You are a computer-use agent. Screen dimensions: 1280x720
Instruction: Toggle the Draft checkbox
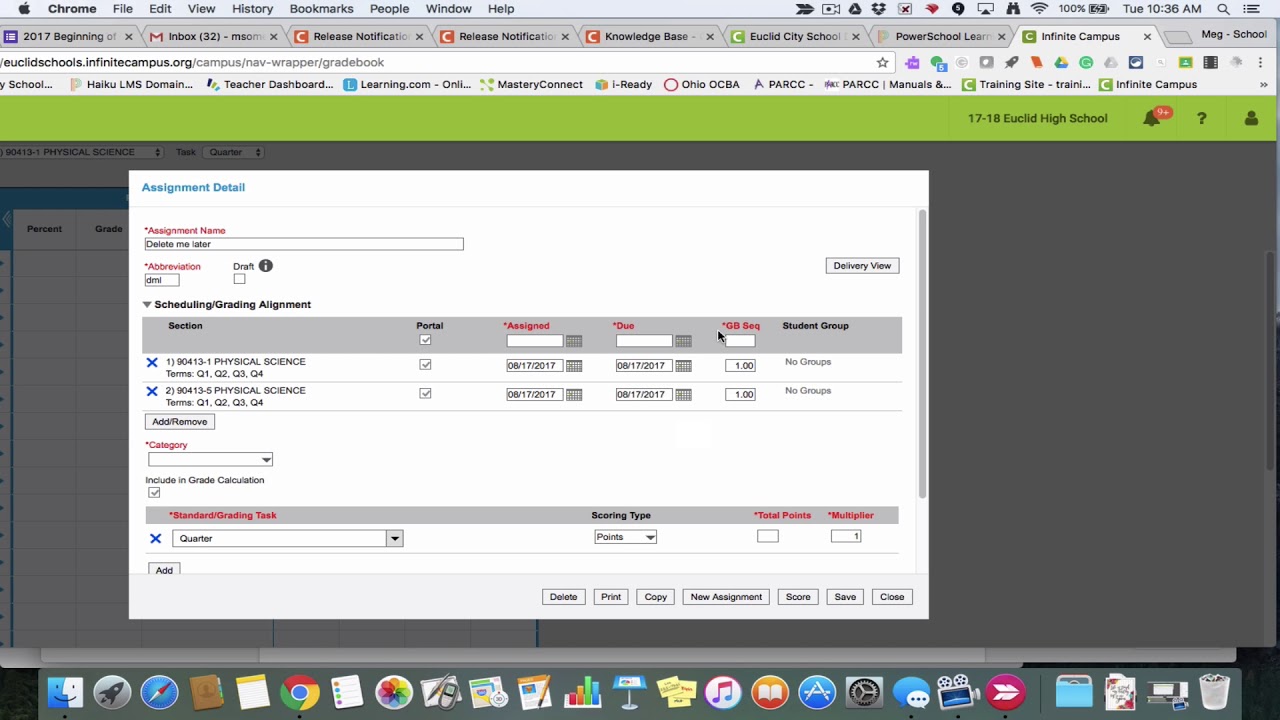[x=239, y=279]
